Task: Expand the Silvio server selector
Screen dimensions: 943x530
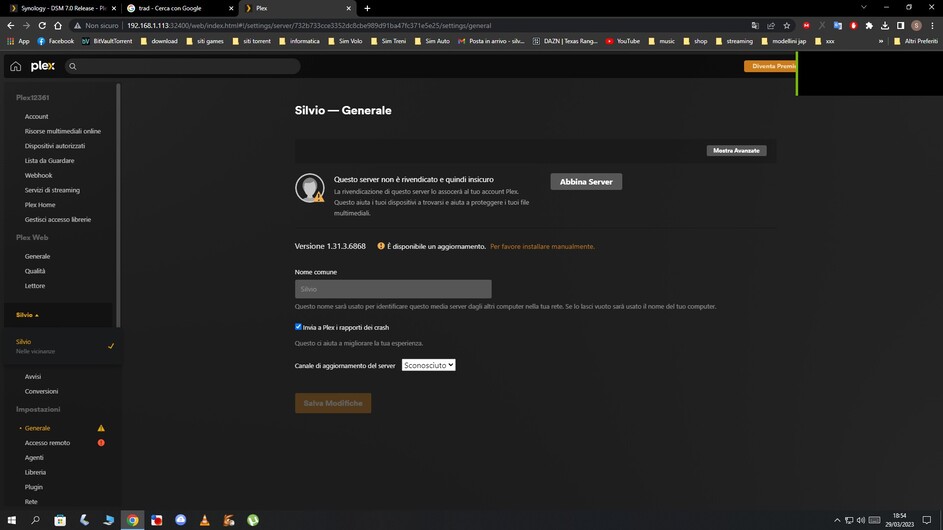Action: [x=27, y=315]
